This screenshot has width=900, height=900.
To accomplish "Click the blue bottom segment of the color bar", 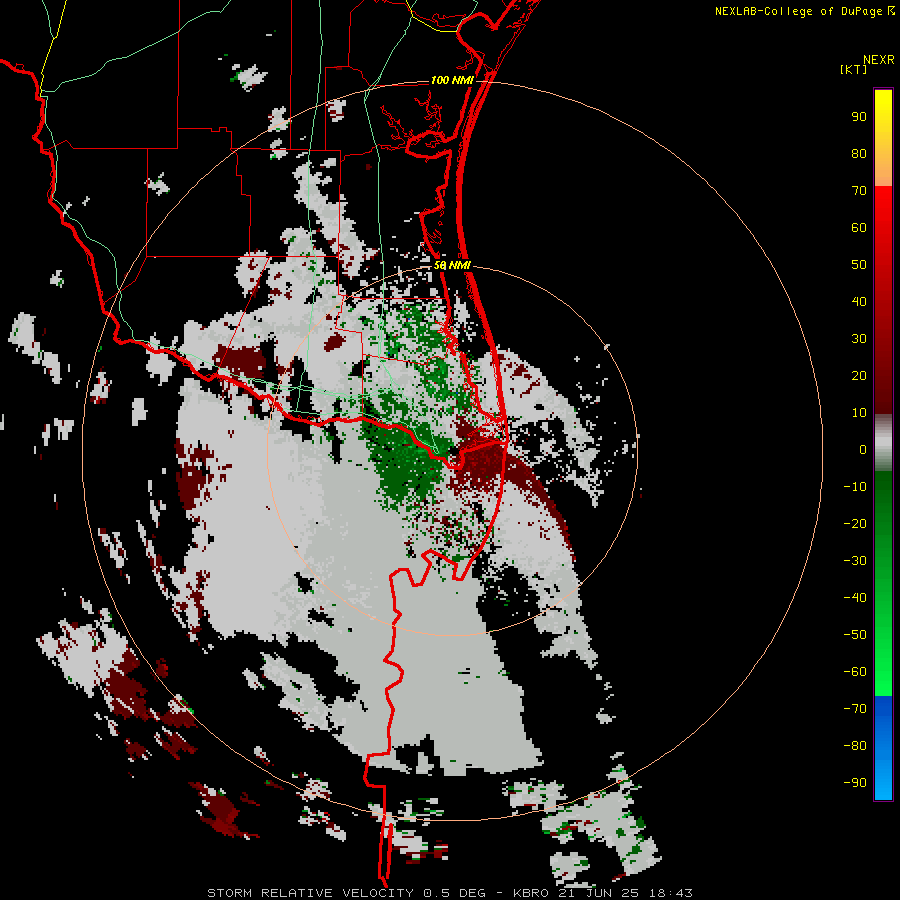I will pyautogui.click(x=883, y=747).
